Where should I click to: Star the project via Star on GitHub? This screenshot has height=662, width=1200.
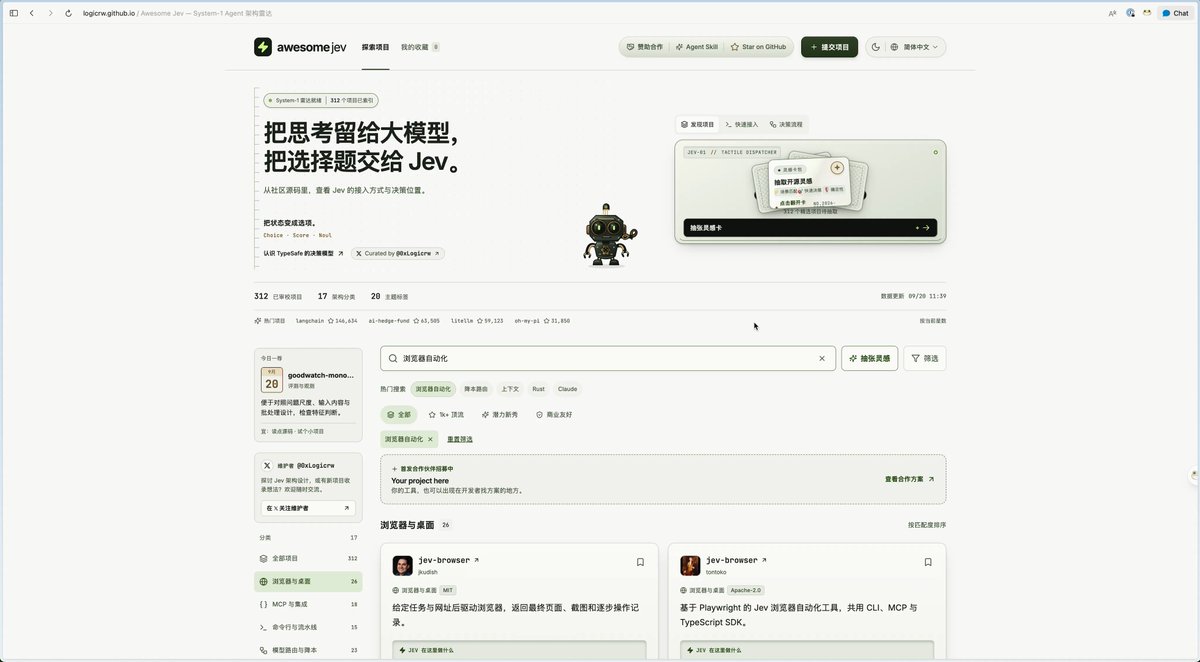click(x=758, y=47)
